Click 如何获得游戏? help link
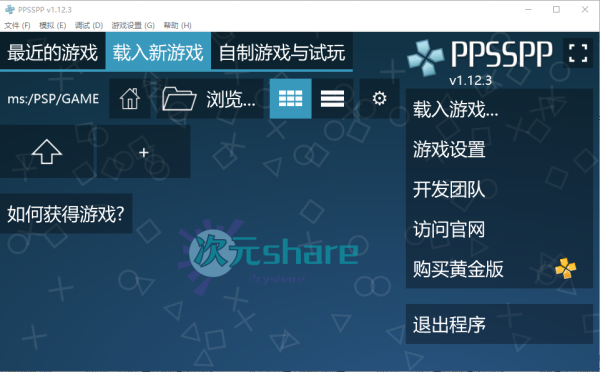Viewport: 600px width, 372px height. point(66,214)
